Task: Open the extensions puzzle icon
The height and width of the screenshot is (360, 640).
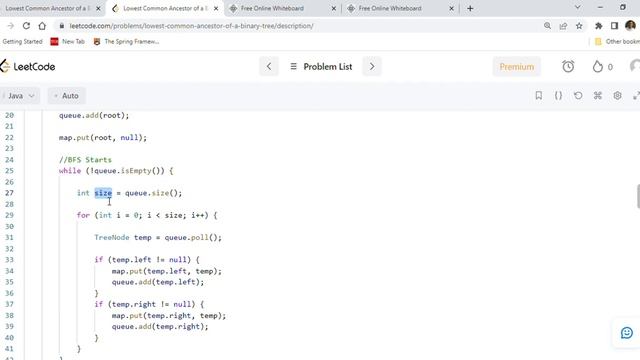Action: point(599,26)
